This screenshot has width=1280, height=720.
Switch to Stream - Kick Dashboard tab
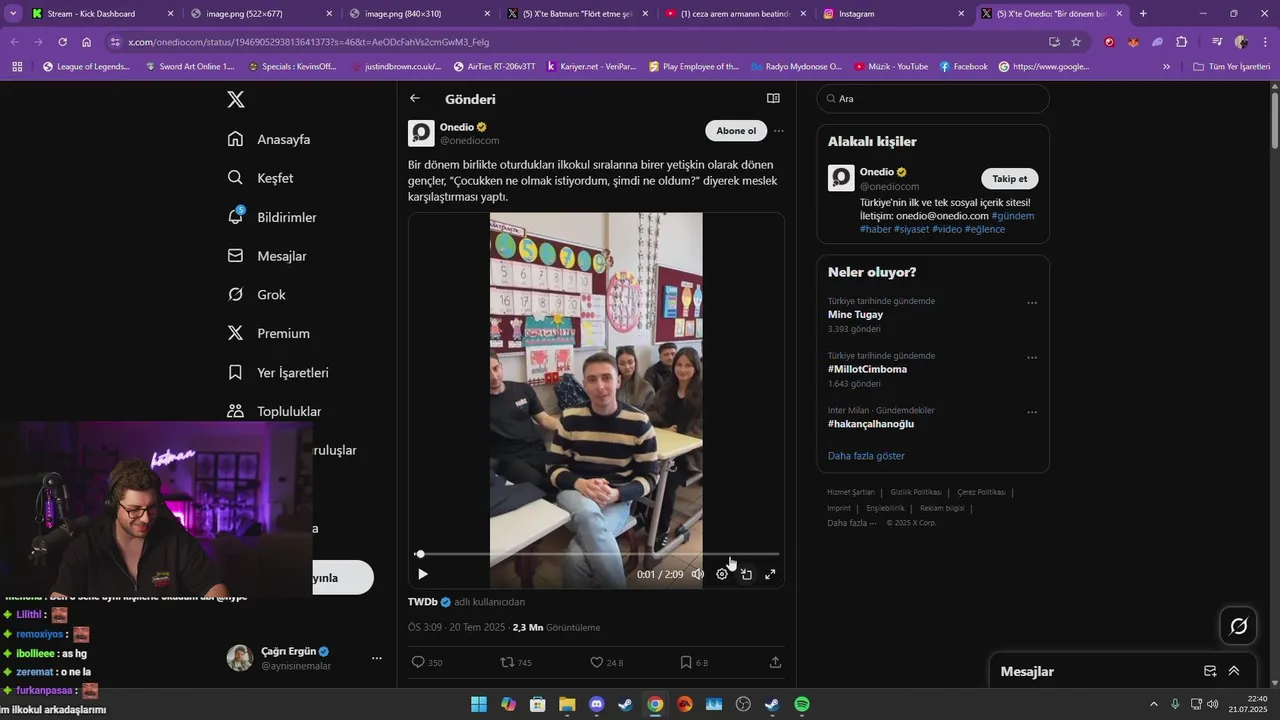pyautogui.click(x=100, y=14)
